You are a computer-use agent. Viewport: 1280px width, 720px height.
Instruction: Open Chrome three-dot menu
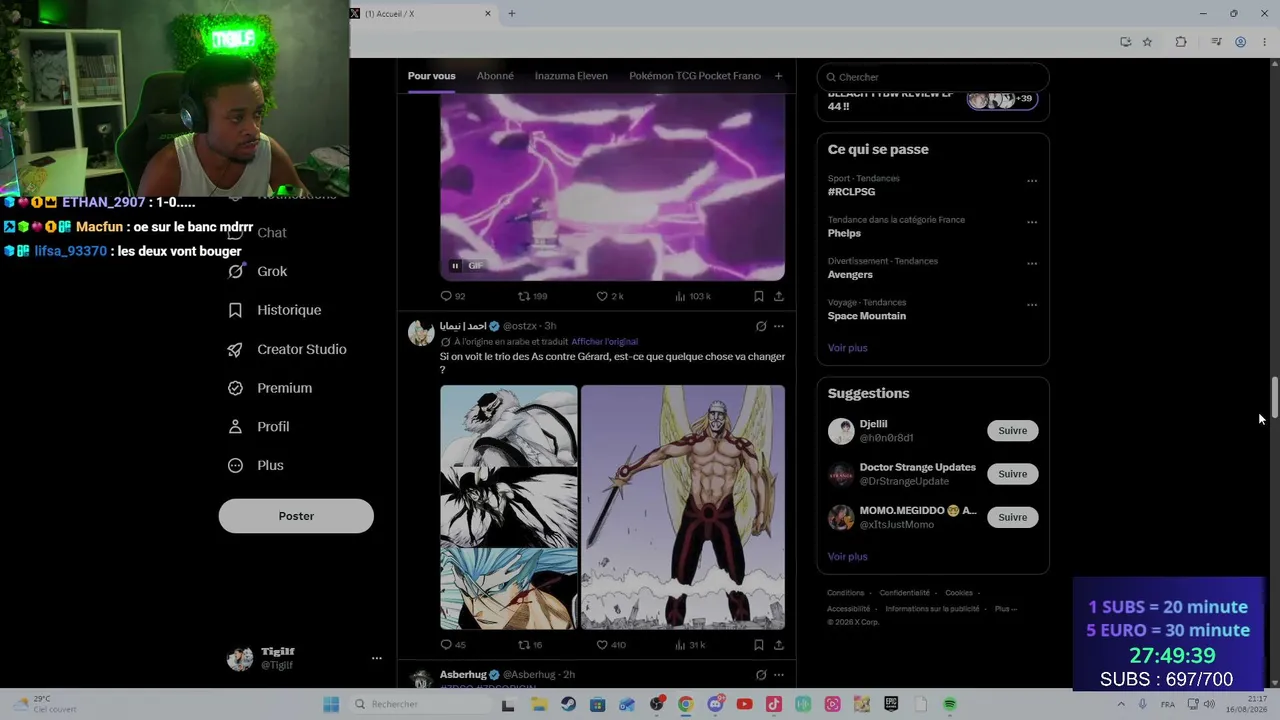click(x=1265, y=42)
